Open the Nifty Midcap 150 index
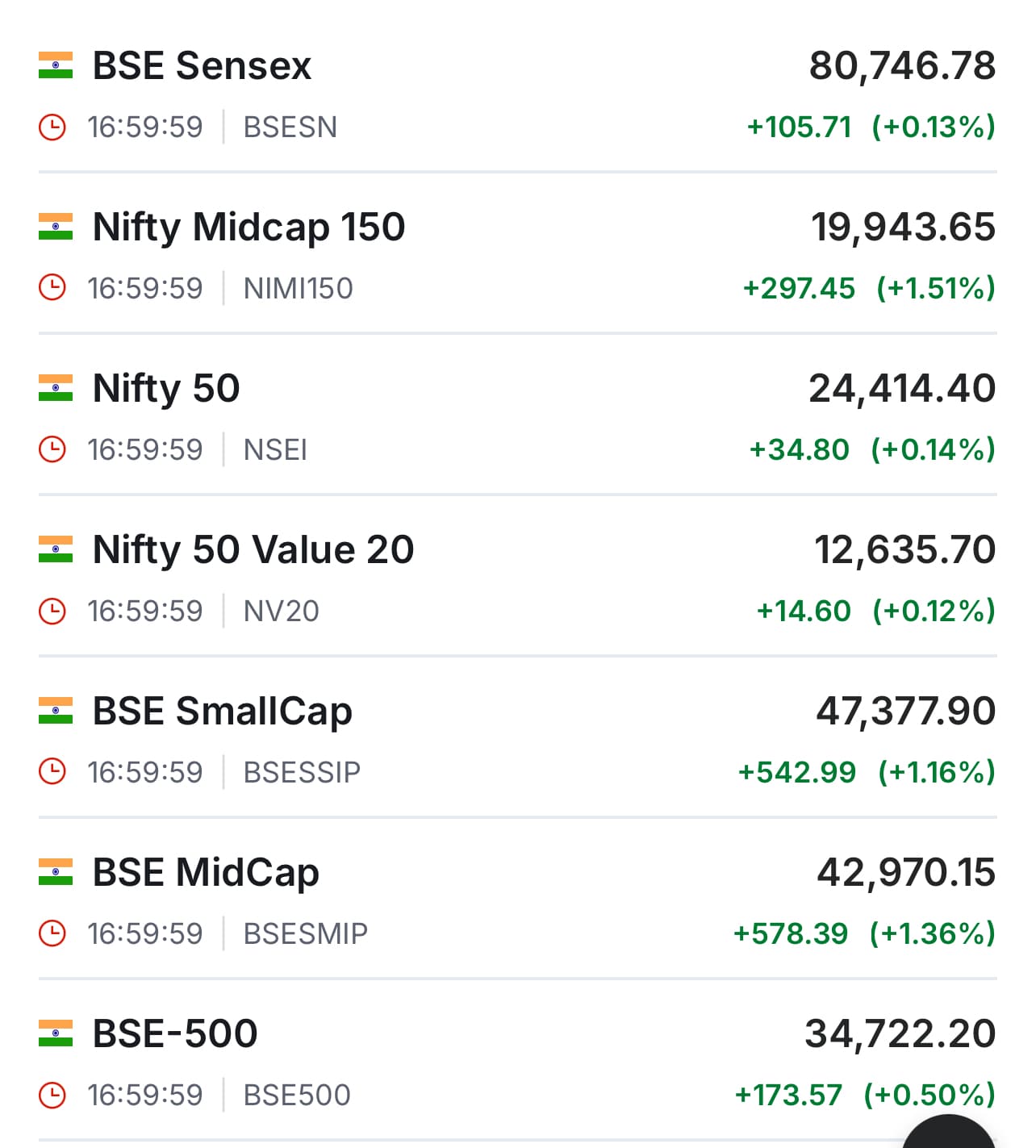The width and height of the screenshot is (1036, 1148). coord(249,227)
